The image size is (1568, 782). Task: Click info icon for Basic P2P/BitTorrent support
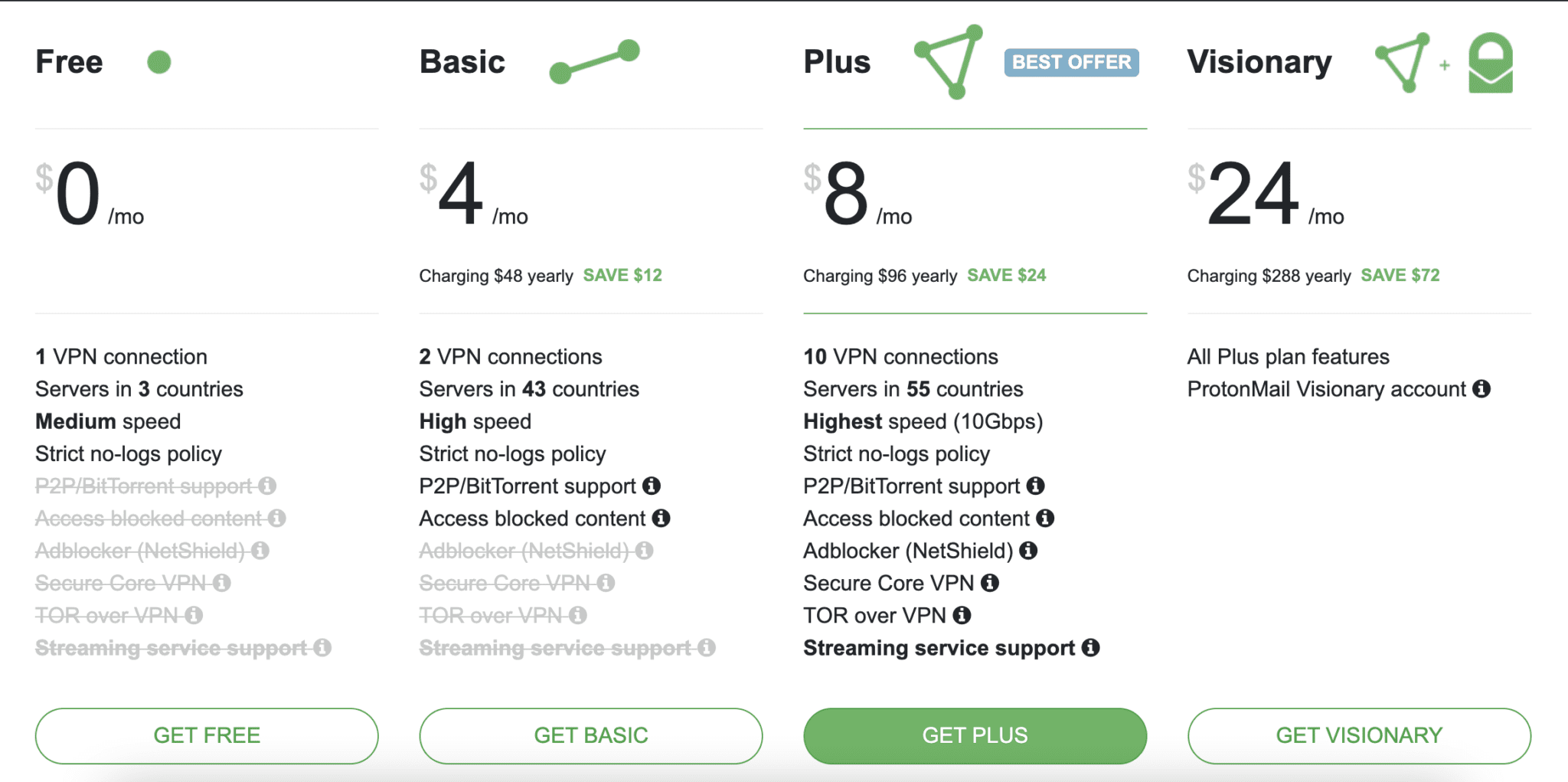click(x=652, y=486)
